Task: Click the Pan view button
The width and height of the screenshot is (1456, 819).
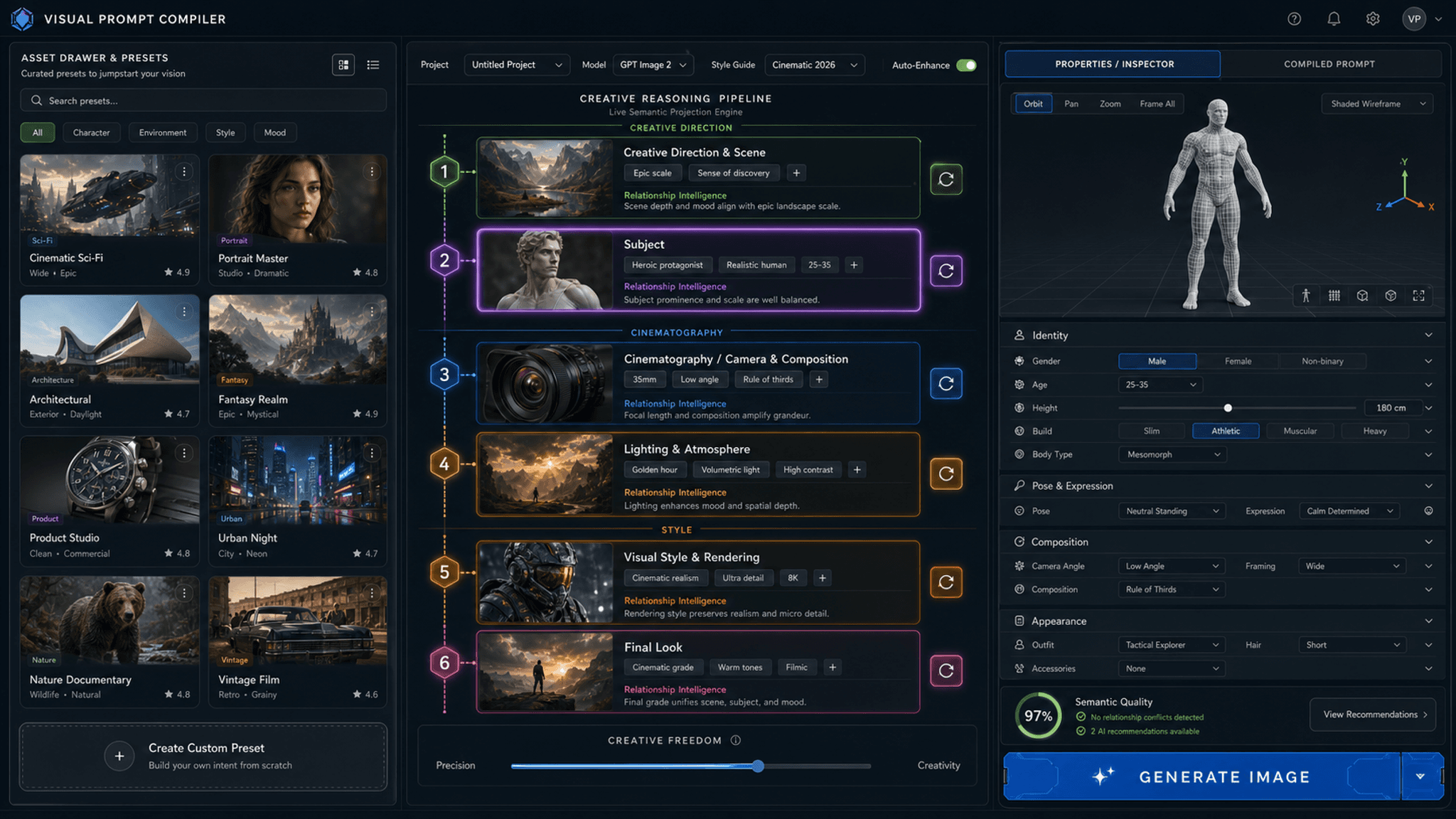Action: 1071,104
